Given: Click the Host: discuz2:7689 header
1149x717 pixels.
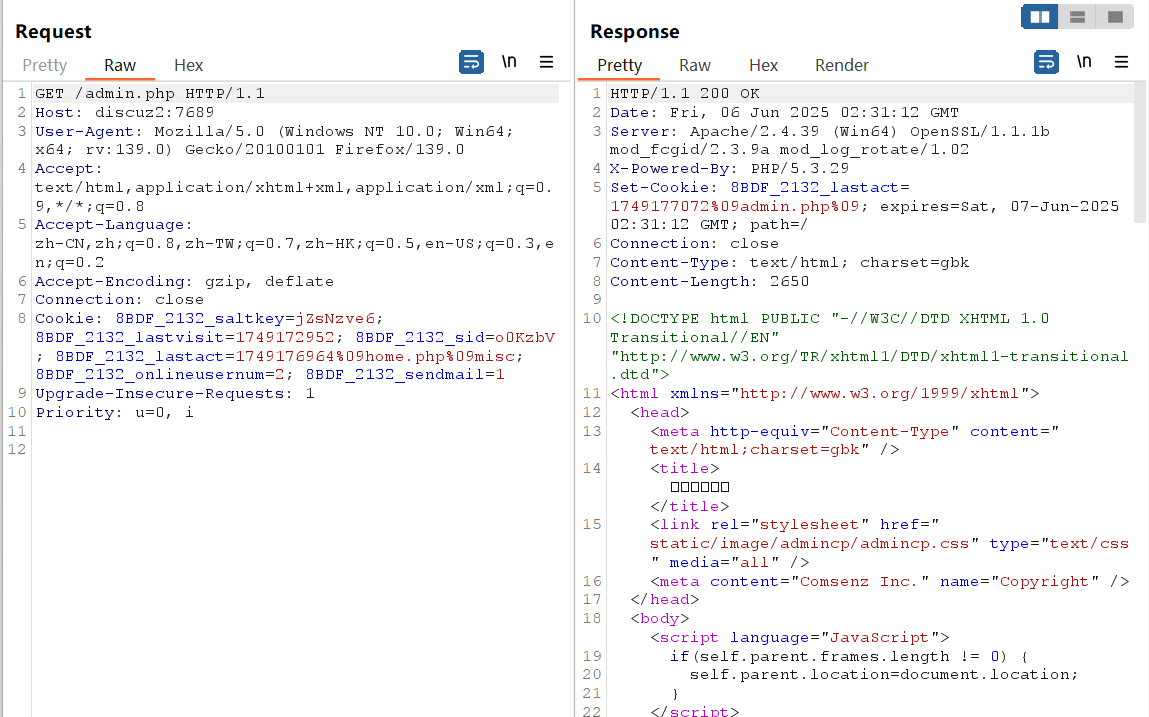Looking at the screenshot, I should click(x=125, y=113).
